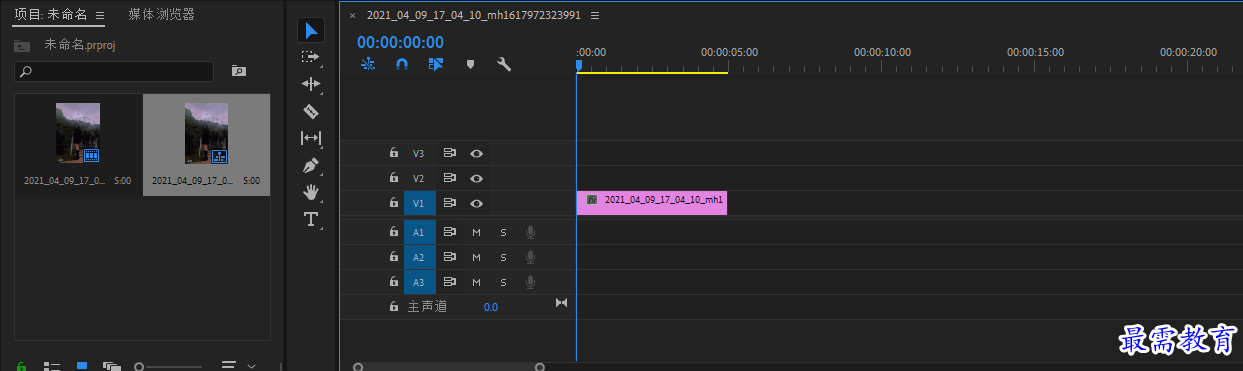Hide V3 track output with eye icon
The image size is (1243, 371).
tap(477, 153)
